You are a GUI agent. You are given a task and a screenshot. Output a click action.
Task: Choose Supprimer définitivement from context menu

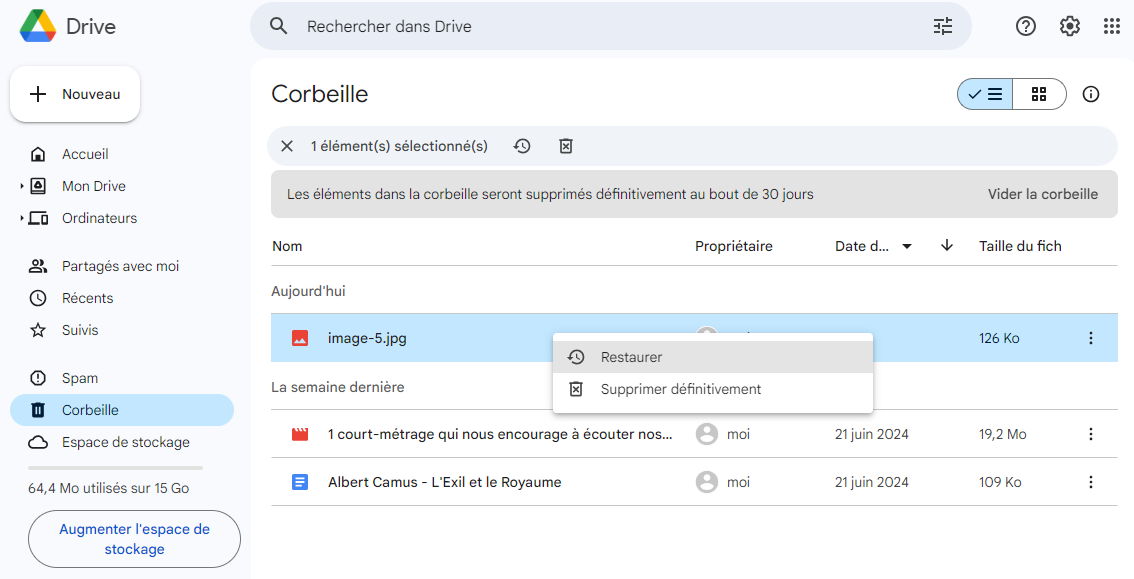pos(680,389)
